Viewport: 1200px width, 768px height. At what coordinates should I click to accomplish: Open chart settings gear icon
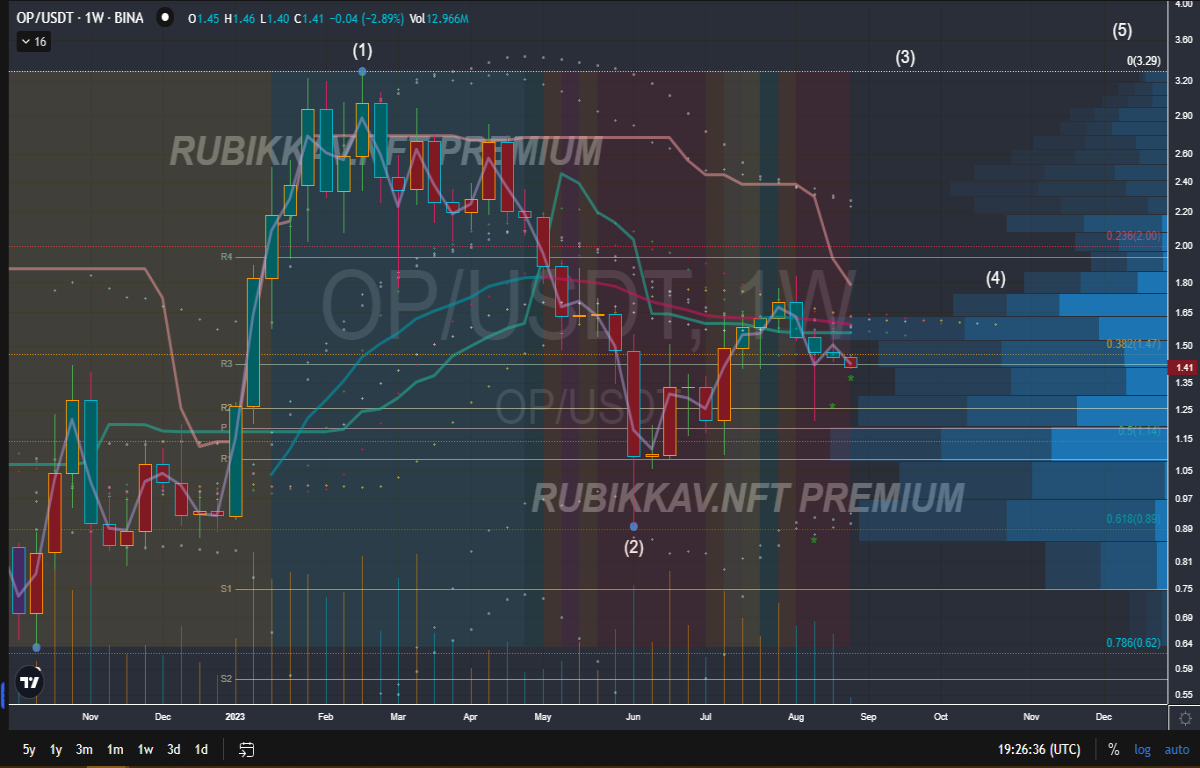click(x=1184, y=718)
